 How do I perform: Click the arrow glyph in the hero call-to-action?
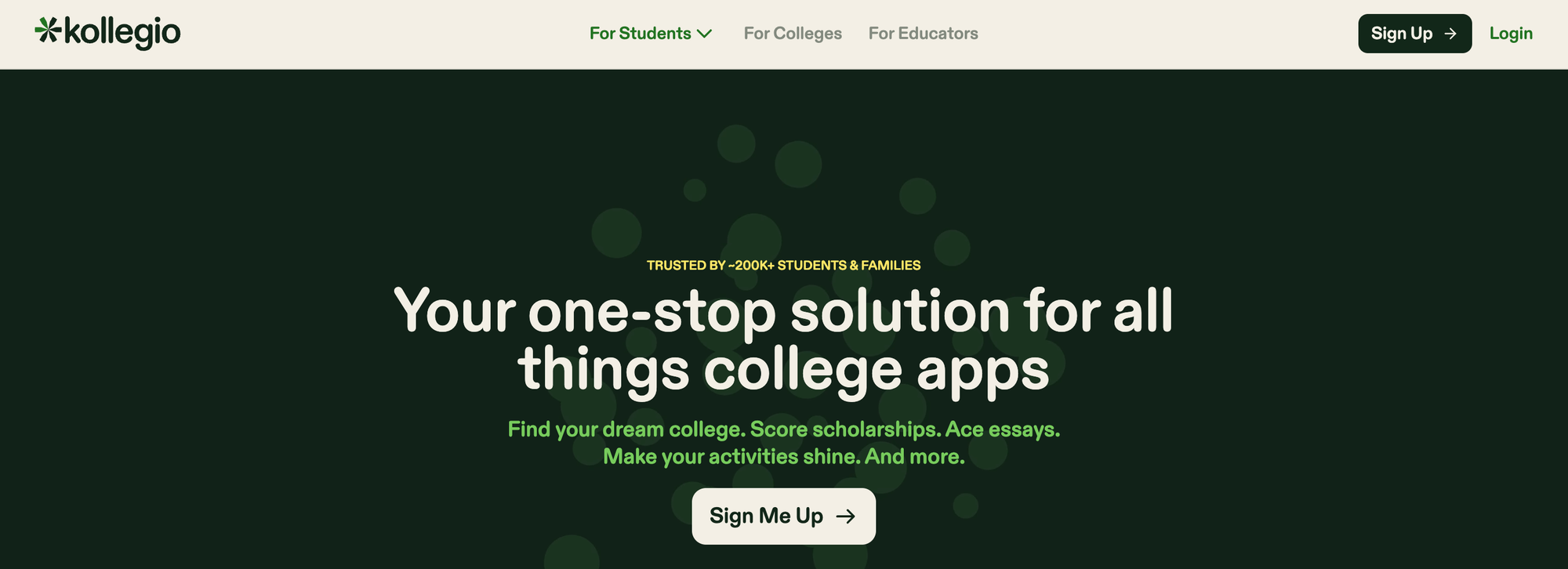coord(846,516)
